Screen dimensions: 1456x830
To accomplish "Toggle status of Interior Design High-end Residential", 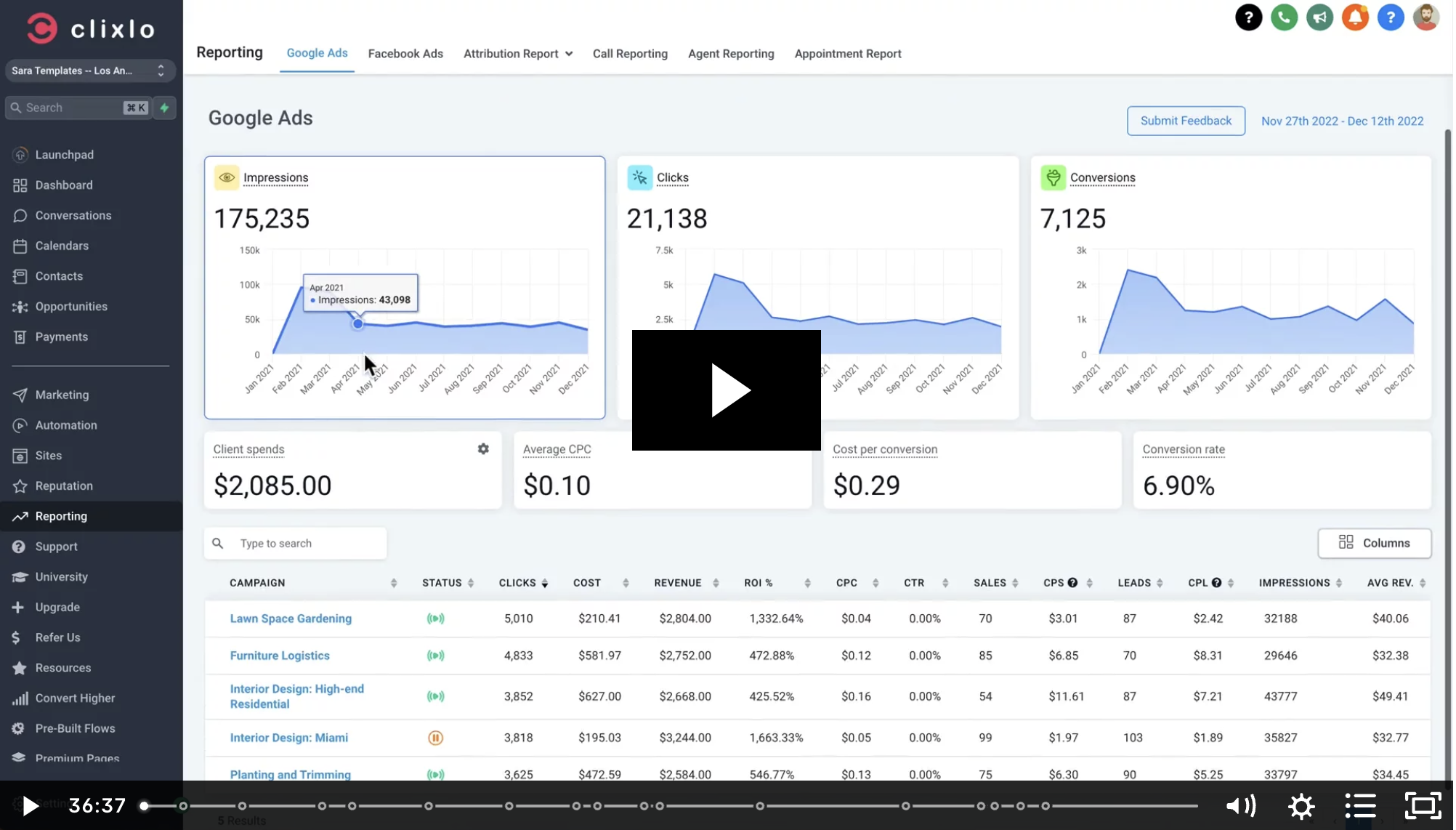I will pos(437,697).
